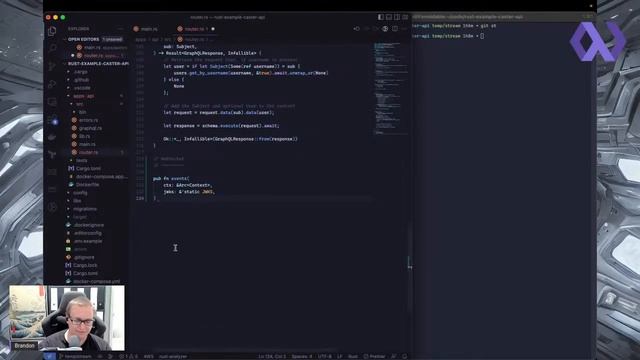Open the editor More Actions ellipsis menu
640x360 pixels.
point(404,29)
